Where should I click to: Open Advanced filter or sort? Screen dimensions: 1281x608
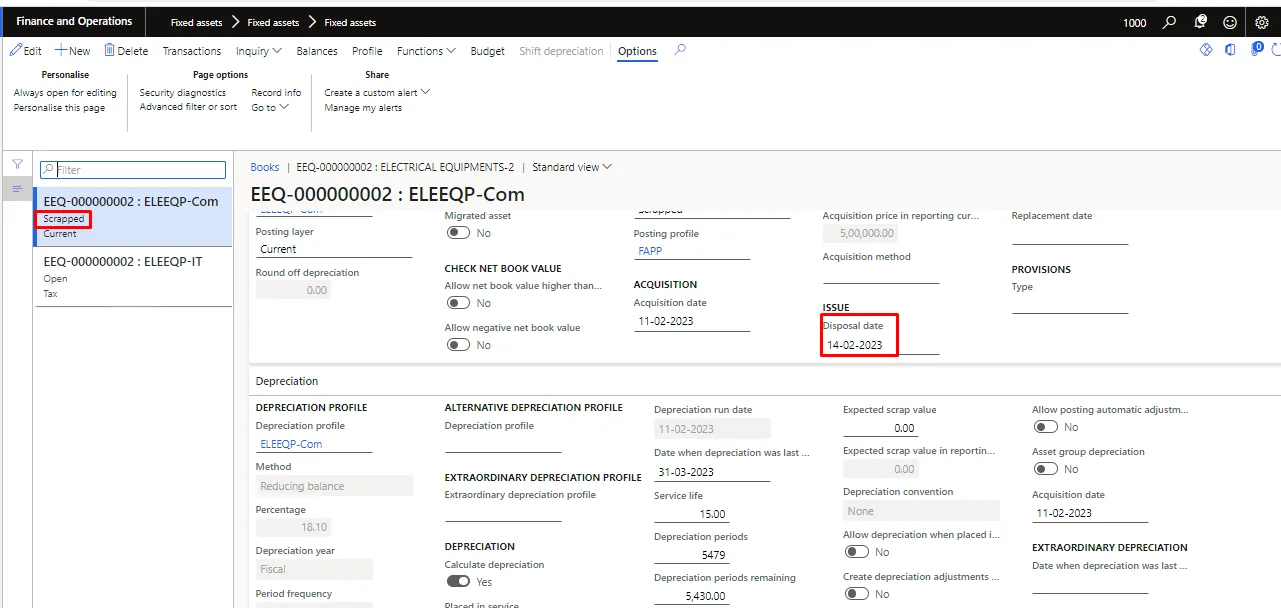point(188,107)
